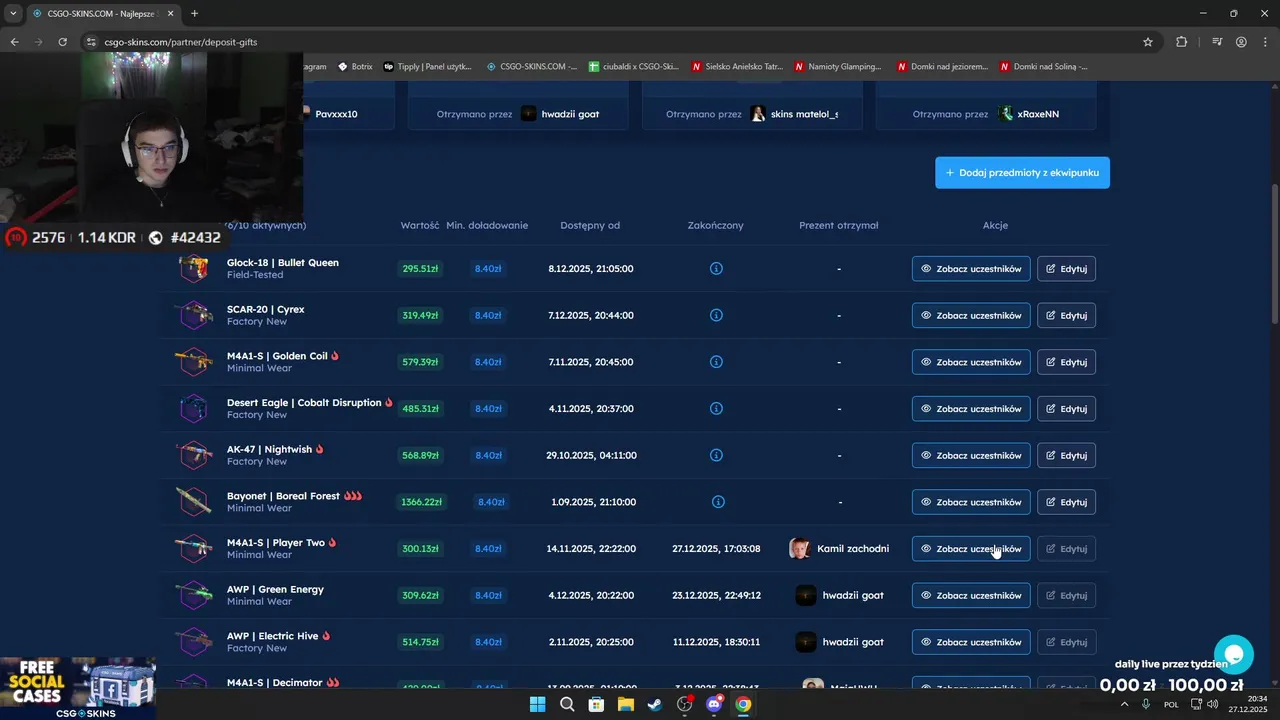The height and width of the screenshot is (720, 1280).
Task: Click the 1366.22zł value cell
Action: click(421, 502)
